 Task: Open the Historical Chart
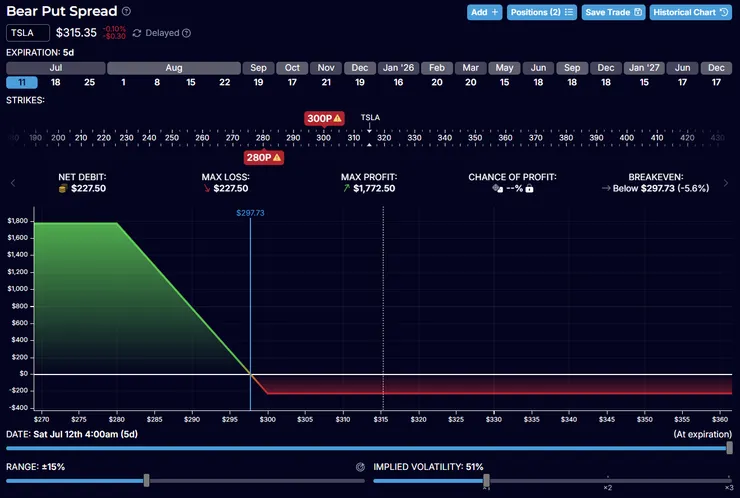[x=690, y=12]
